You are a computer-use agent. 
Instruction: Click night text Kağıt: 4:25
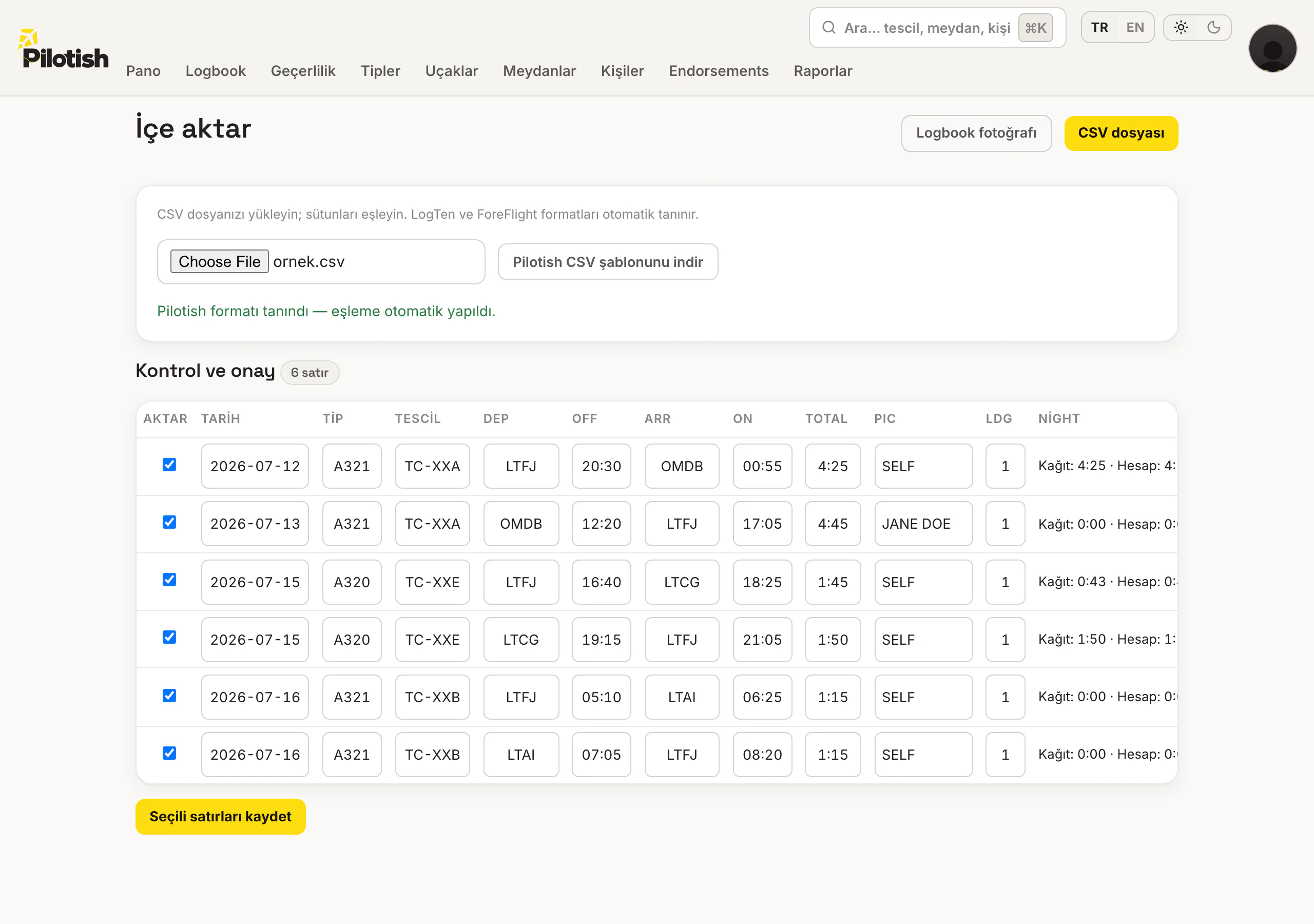pyautogui.click(x=1071, y=466)
